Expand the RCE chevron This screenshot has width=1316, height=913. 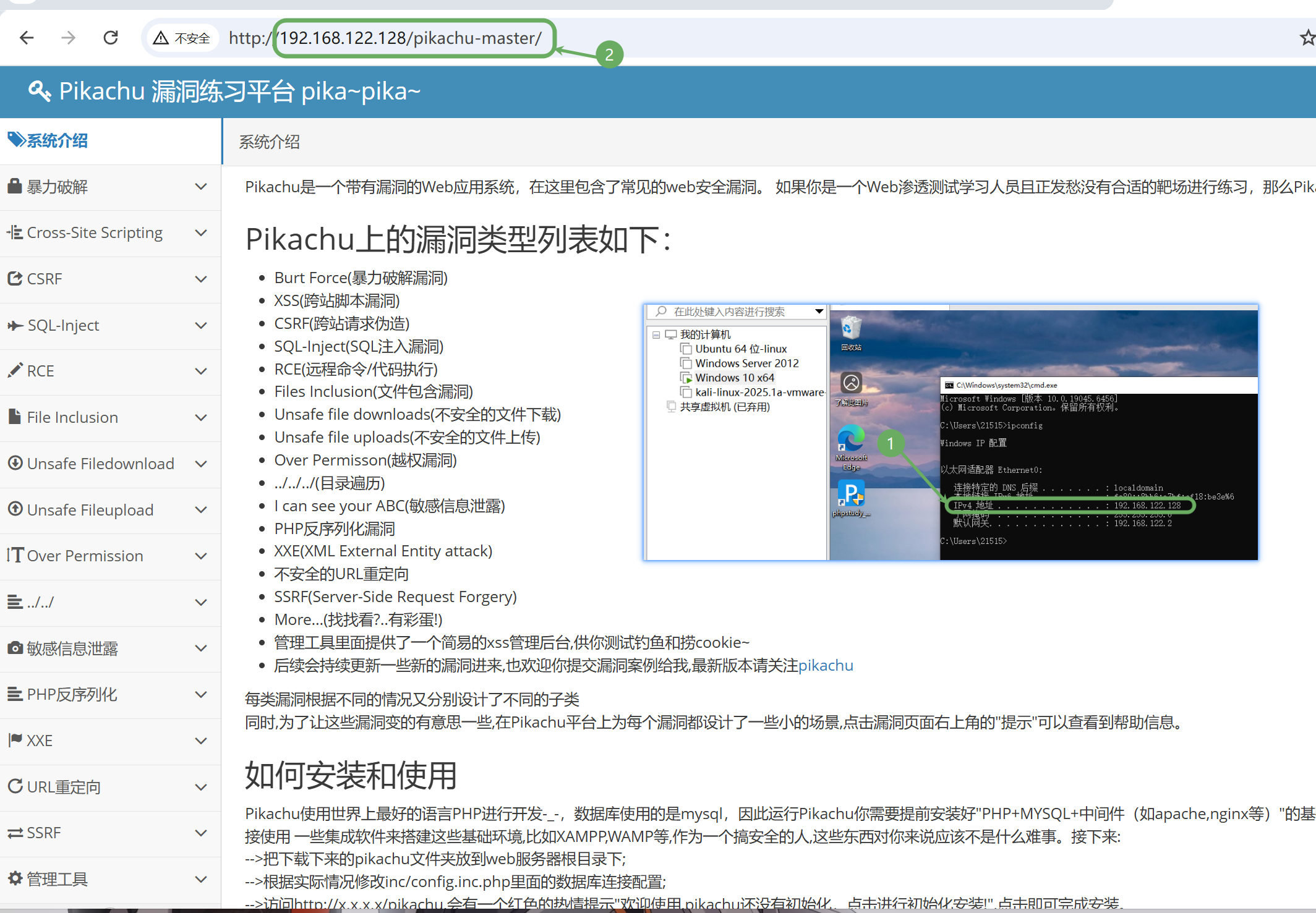click(x=201, y=371)
